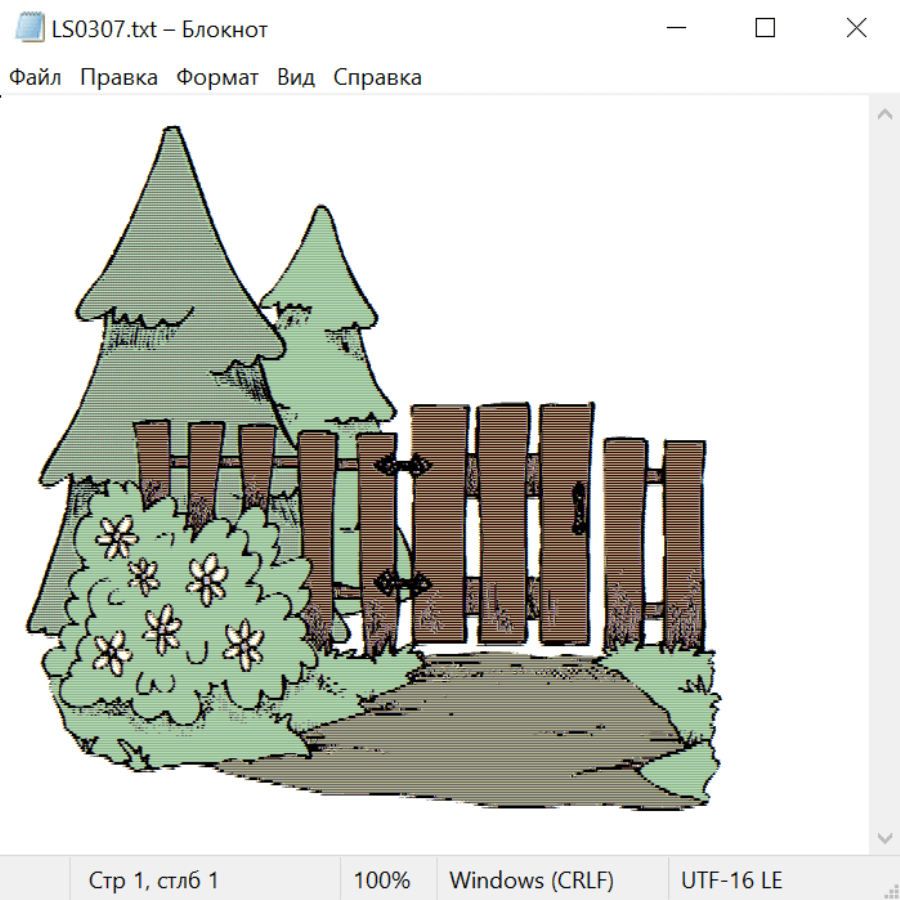Open the Справка menu
The height and width of the screenshot is (900, 900).
pos(377,78)
